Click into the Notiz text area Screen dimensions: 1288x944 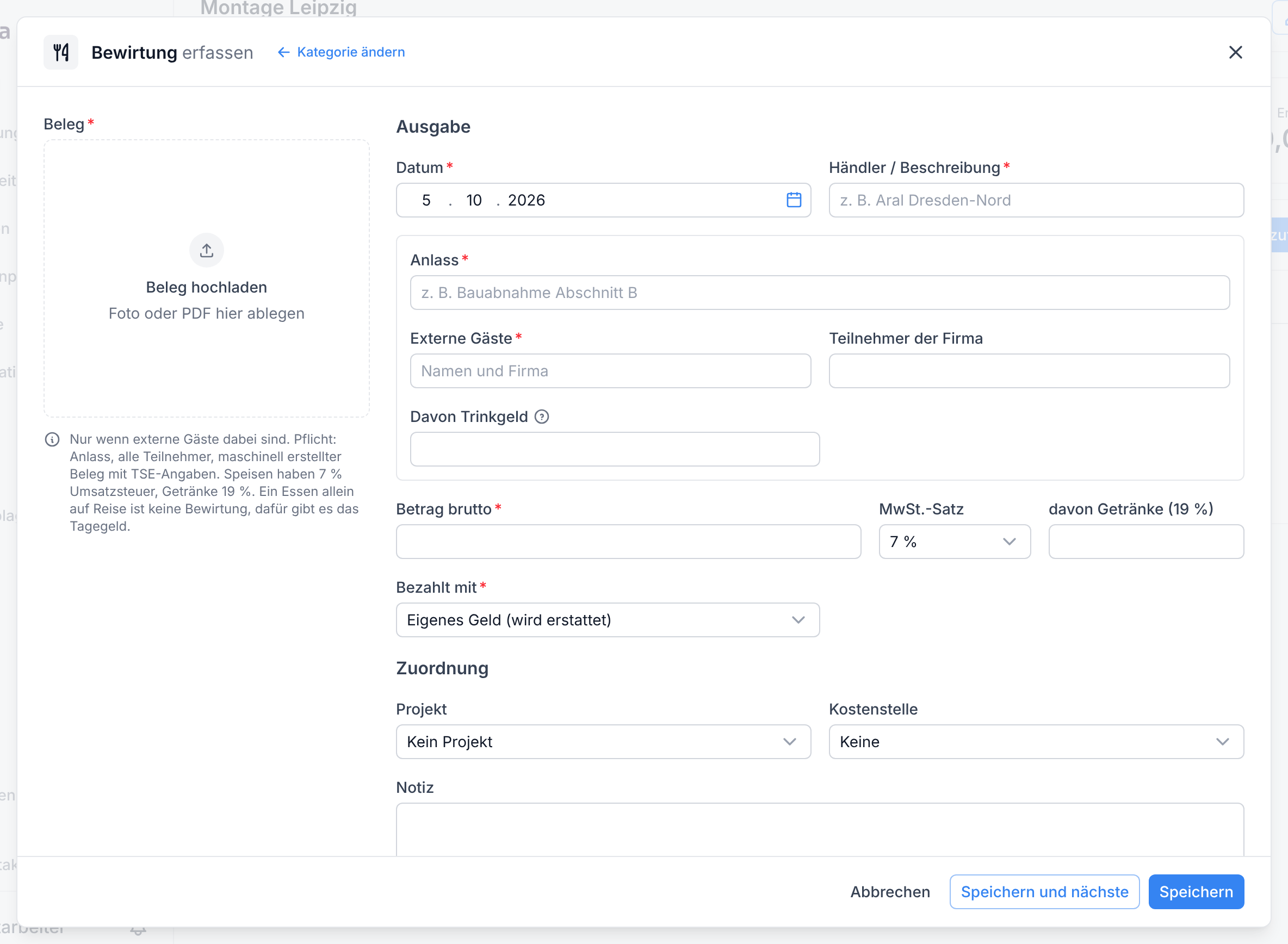tap(820, 829)
